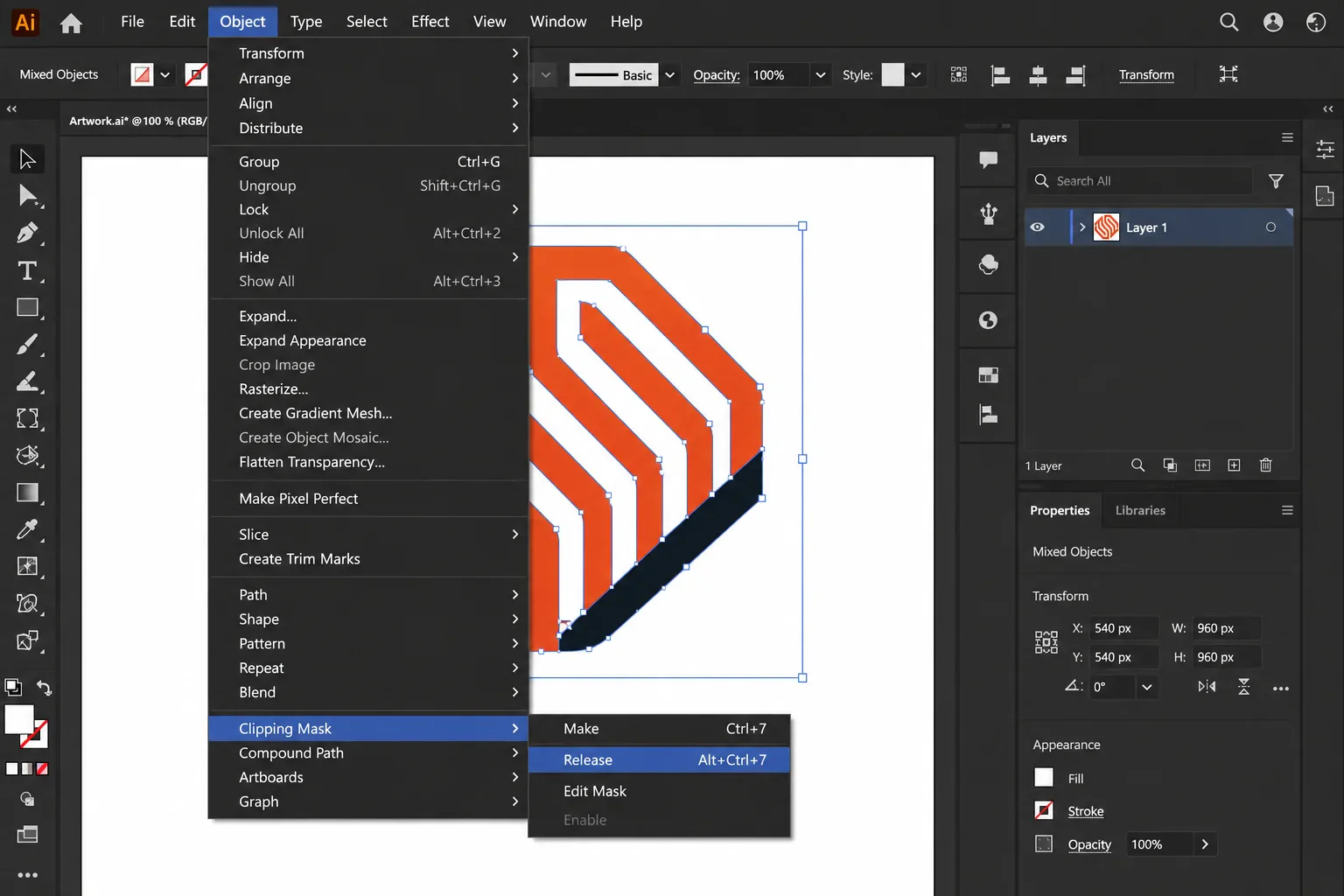Click the Fill swatch in Appearance

point(1044,778)
